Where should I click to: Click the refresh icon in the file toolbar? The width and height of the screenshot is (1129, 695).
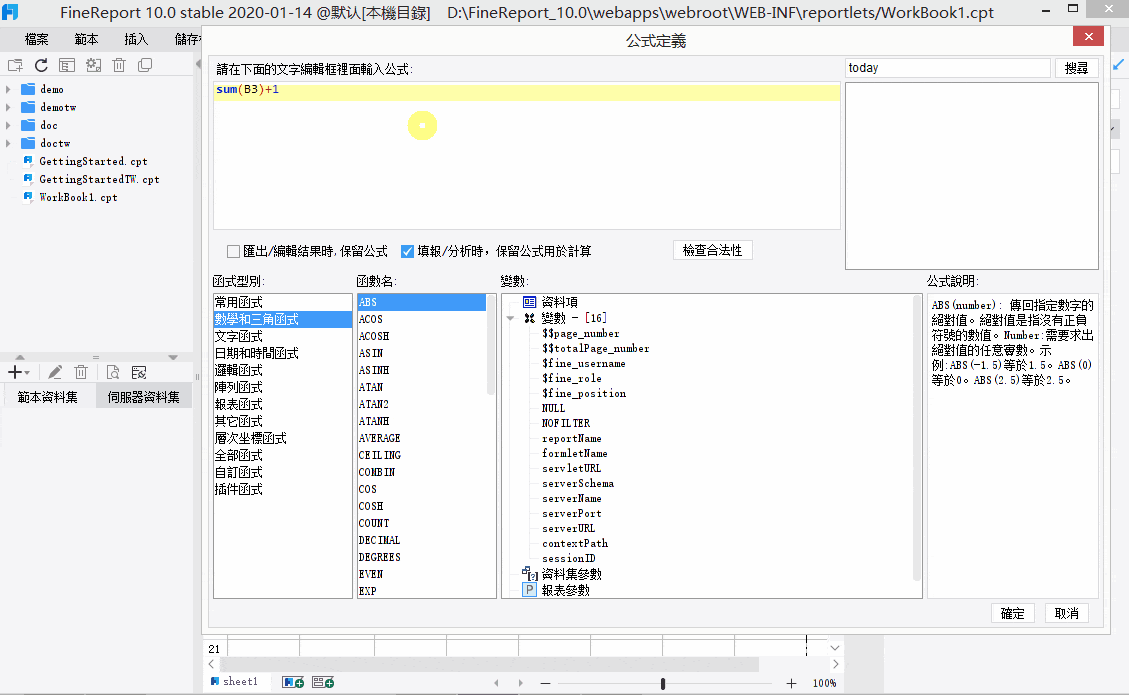coord(41,66)
